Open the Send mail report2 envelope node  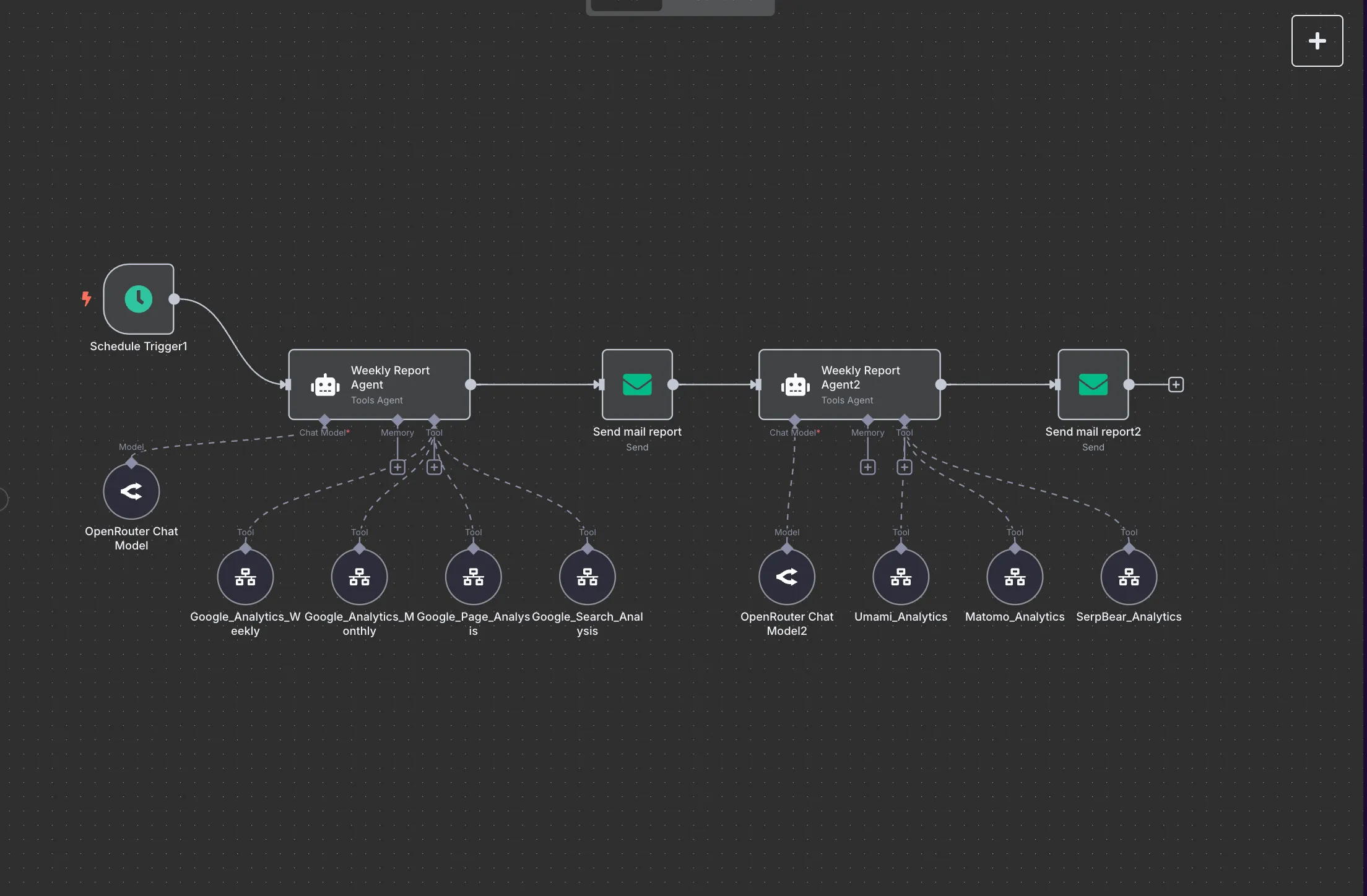pos(1093,384)
